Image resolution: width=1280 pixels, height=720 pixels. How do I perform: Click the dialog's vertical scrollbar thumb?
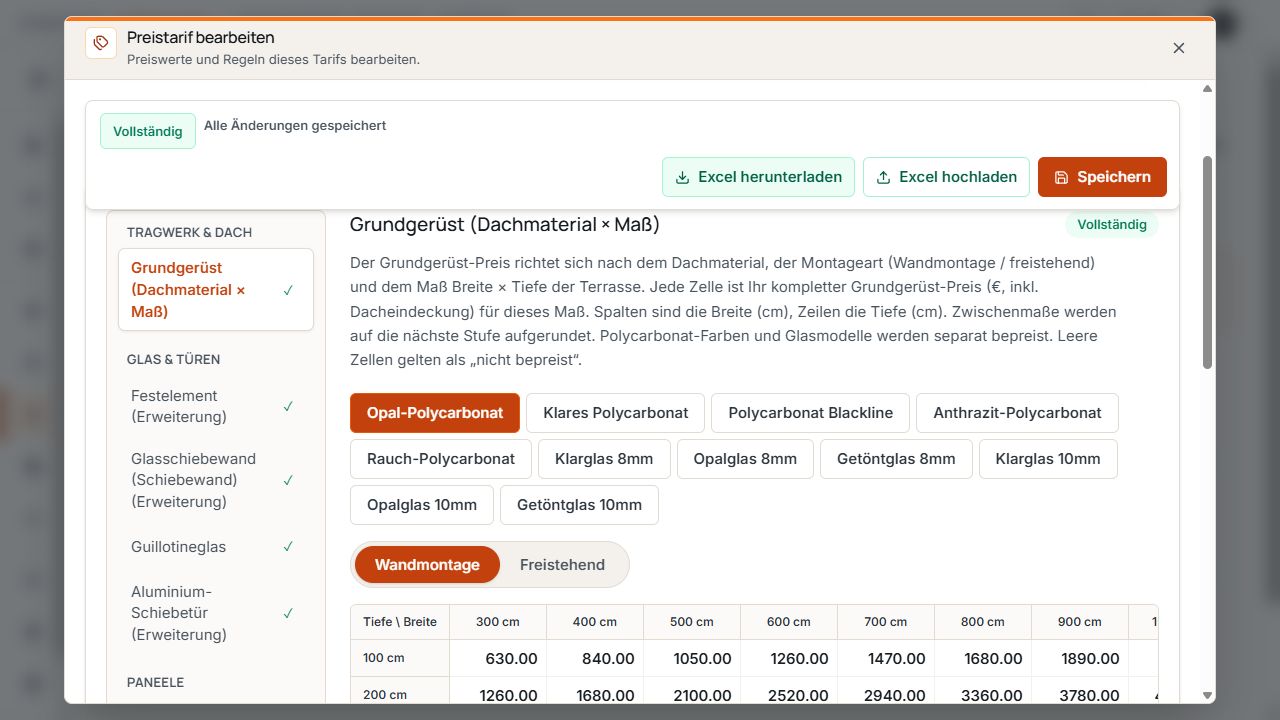tap(1207, 262)
